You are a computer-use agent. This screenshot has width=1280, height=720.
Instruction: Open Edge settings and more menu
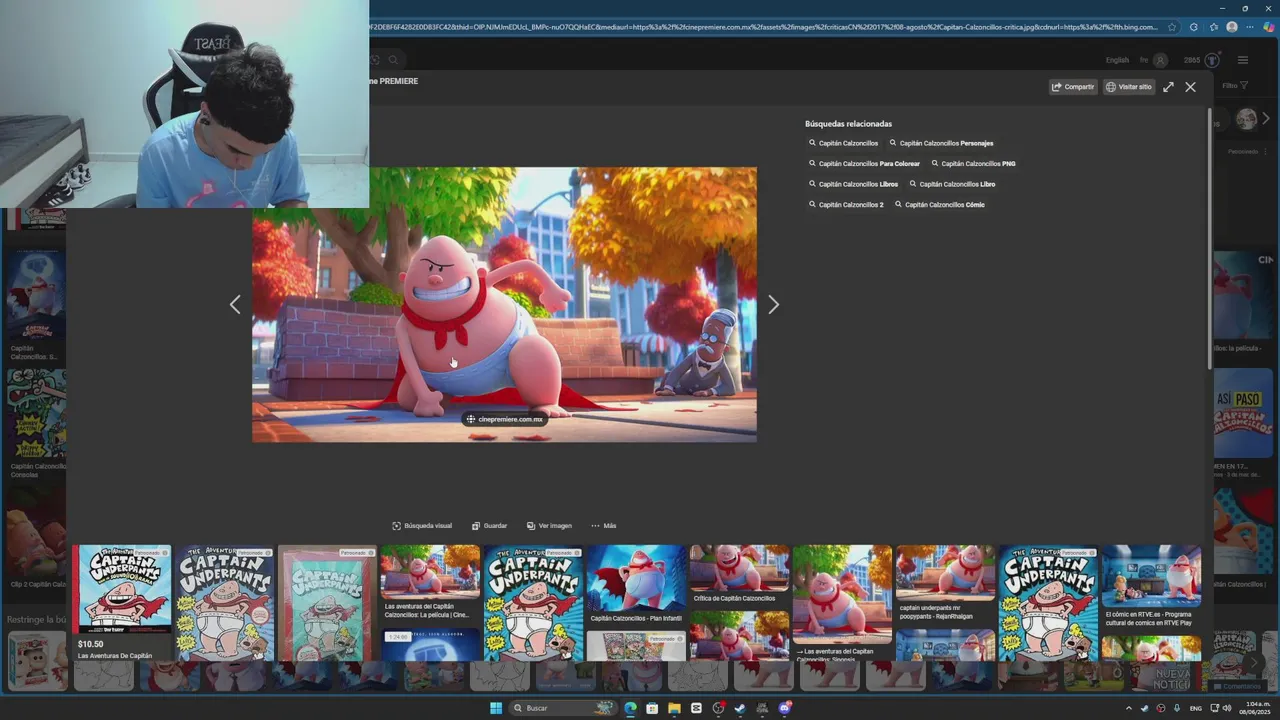tap(1250, 27)
